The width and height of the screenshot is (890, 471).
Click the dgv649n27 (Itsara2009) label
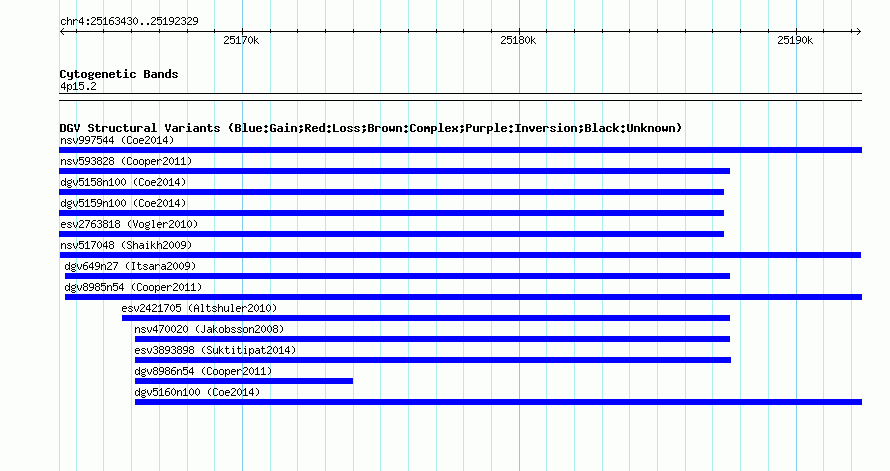(131, 266)
